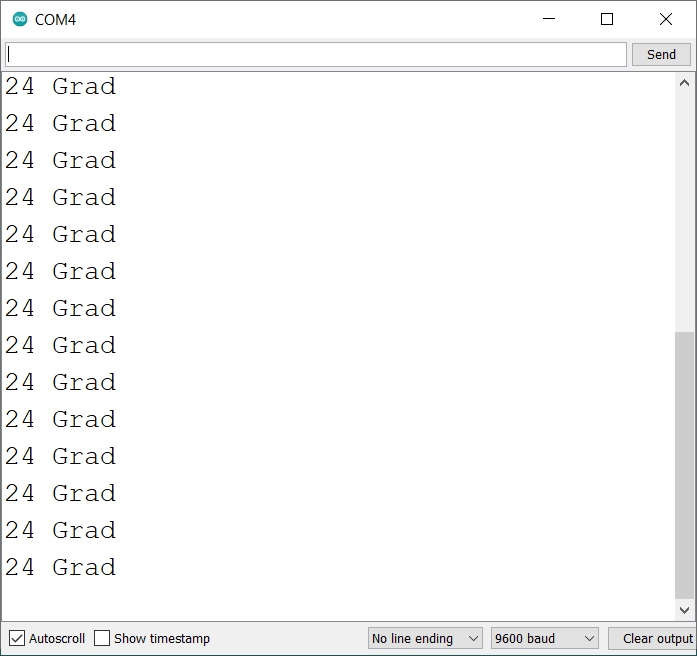697x656 pixels.
Task: Toggle the Autoscroll checkbox
Action: tap(17, 638)
